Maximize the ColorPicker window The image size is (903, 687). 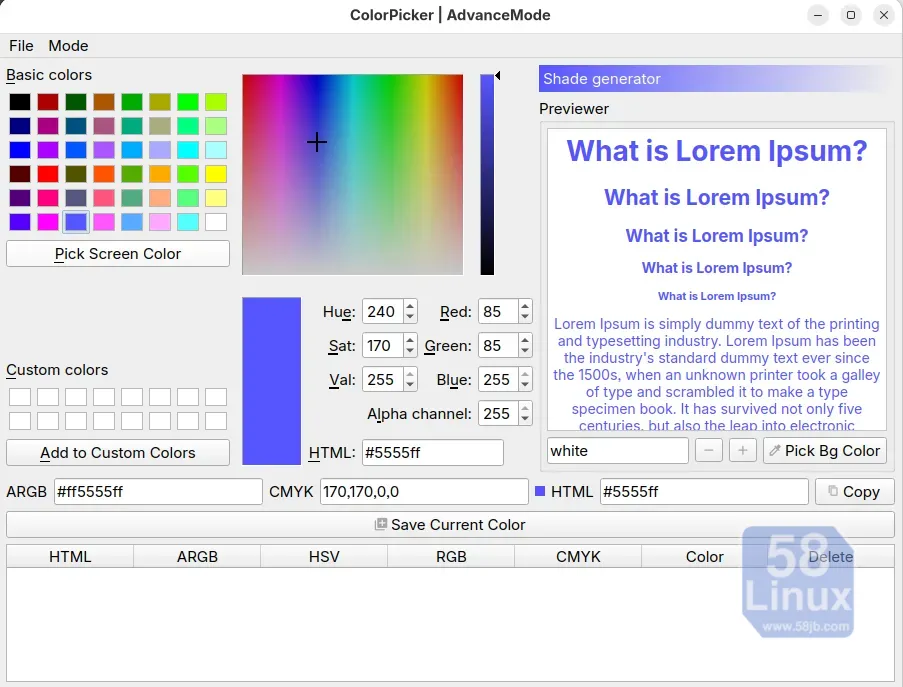pyautogui.click(x=851, y=15)
